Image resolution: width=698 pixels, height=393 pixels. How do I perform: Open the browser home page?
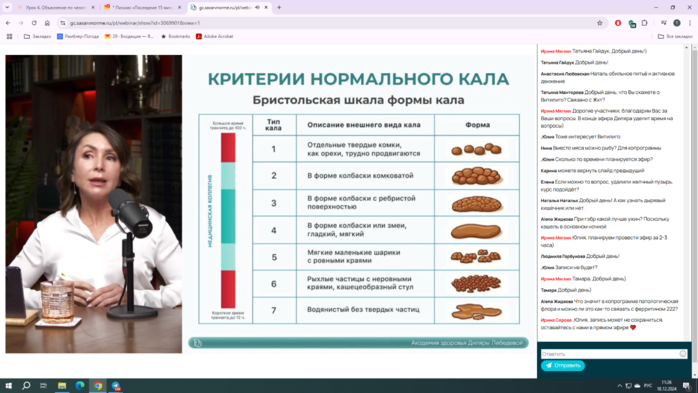47,23
